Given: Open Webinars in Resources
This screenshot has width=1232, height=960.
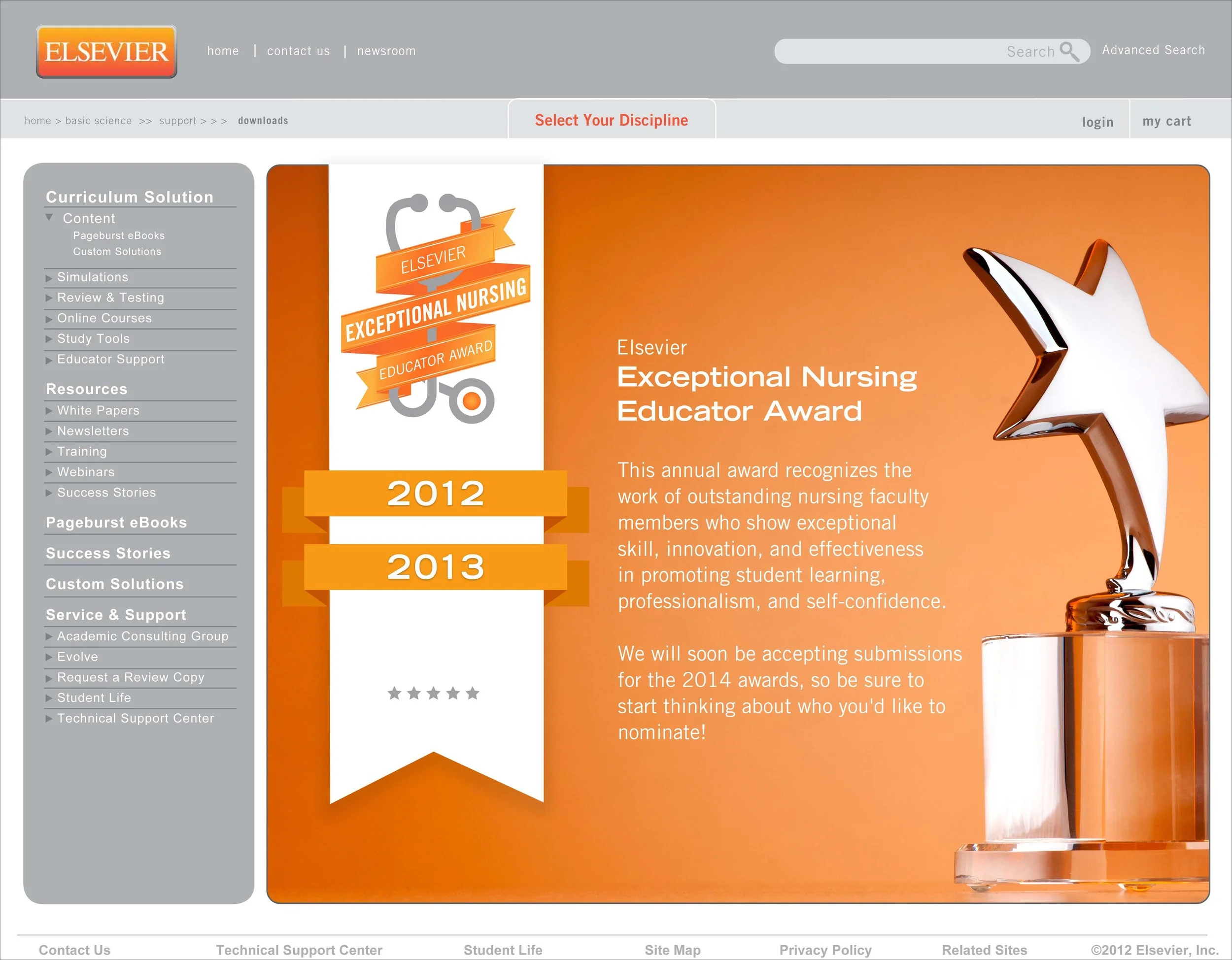Looking at the screenshot, I should coord(86,472).
